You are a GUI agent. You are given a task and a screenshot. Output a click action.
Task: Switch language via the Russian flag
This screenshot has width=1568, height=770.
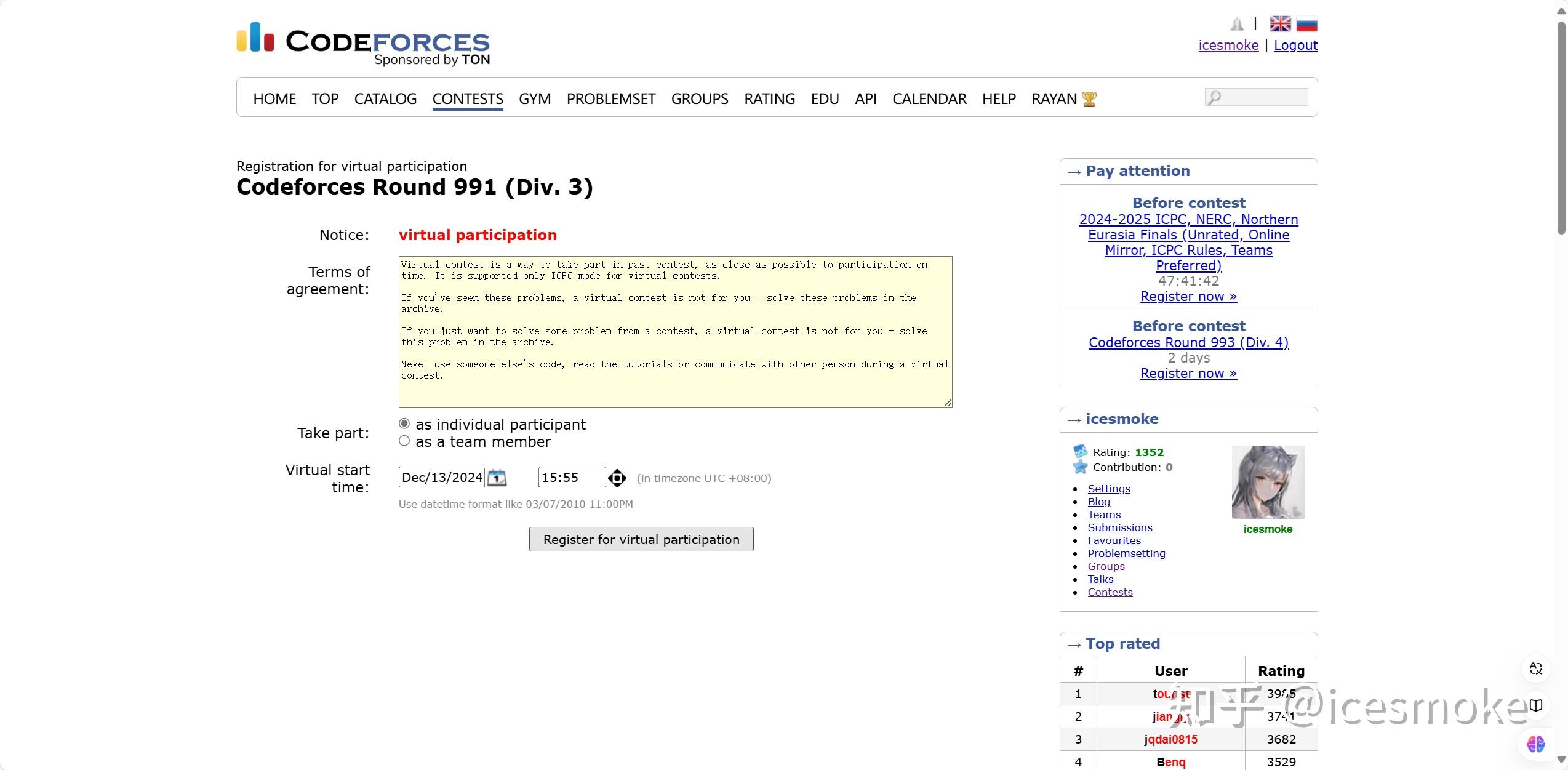coord(1306,24)
